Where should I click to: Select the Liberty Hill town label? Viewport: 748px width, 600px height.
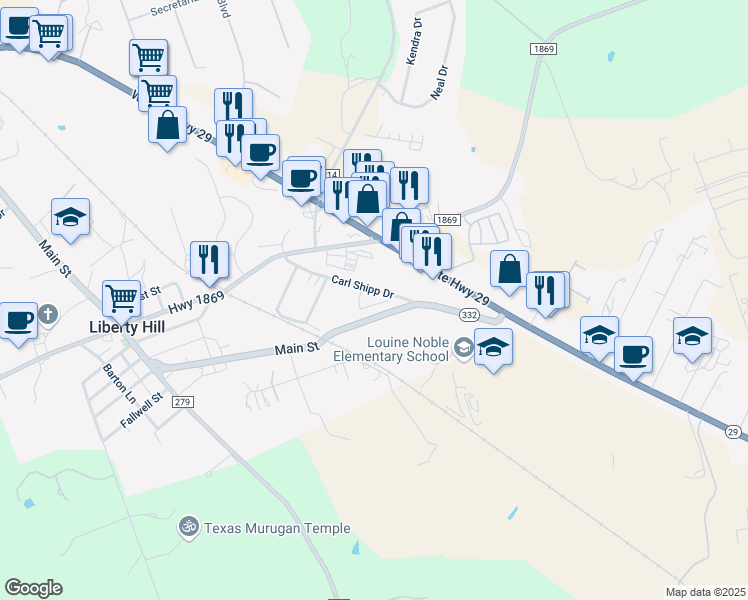(x=127, y=327)
